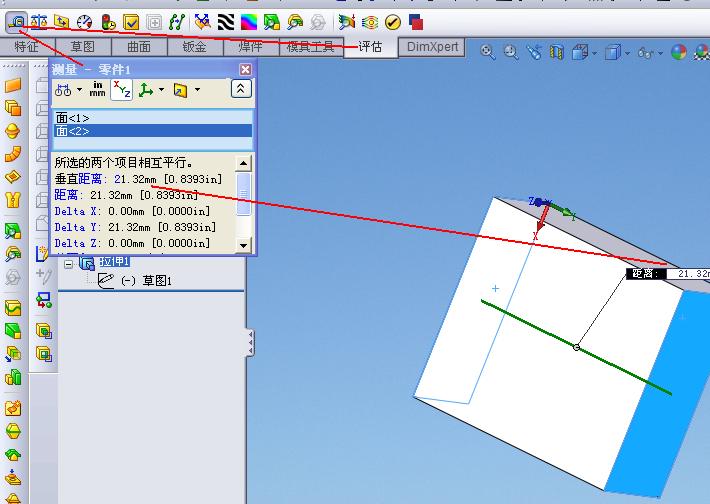This screenshot has height=504, width=710.
Task: Switch to the 草图 tab
Action: 83,47
